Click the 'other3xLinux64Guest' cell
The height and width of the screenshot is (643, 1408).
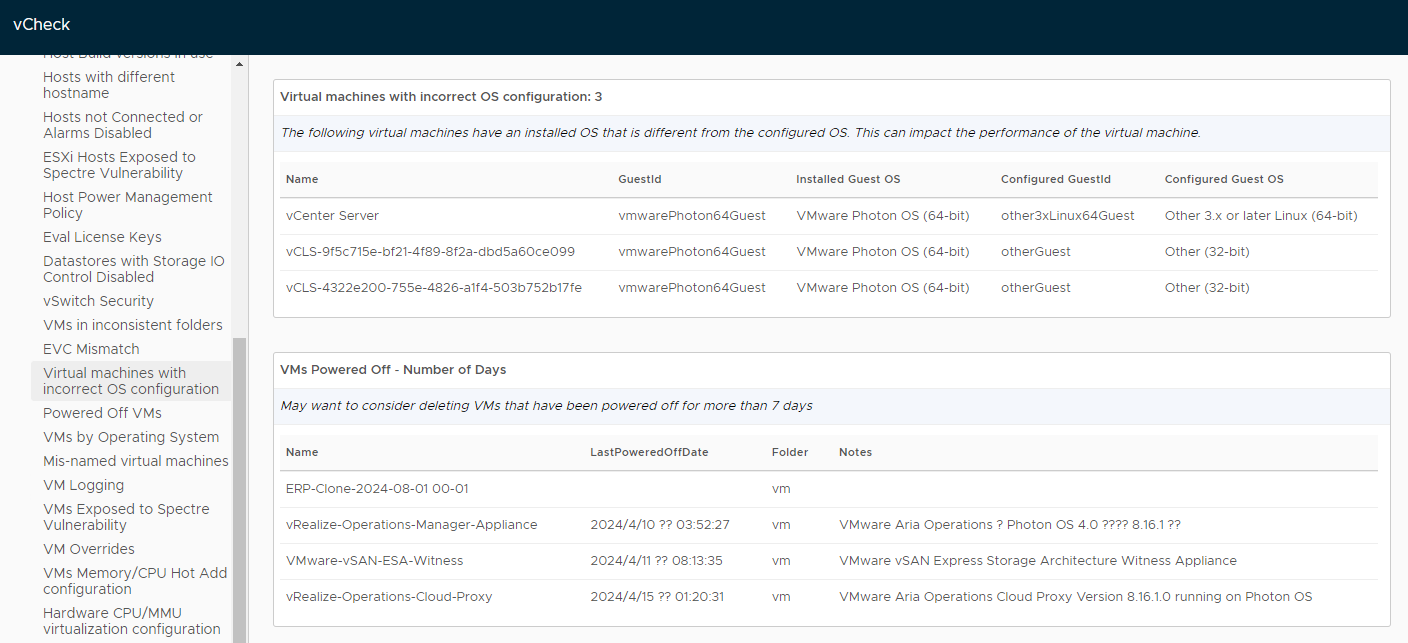click(1068, 215)
